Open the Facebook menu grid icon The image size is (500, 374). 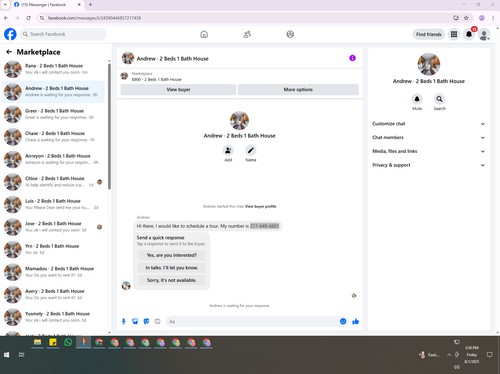[454, 34]
